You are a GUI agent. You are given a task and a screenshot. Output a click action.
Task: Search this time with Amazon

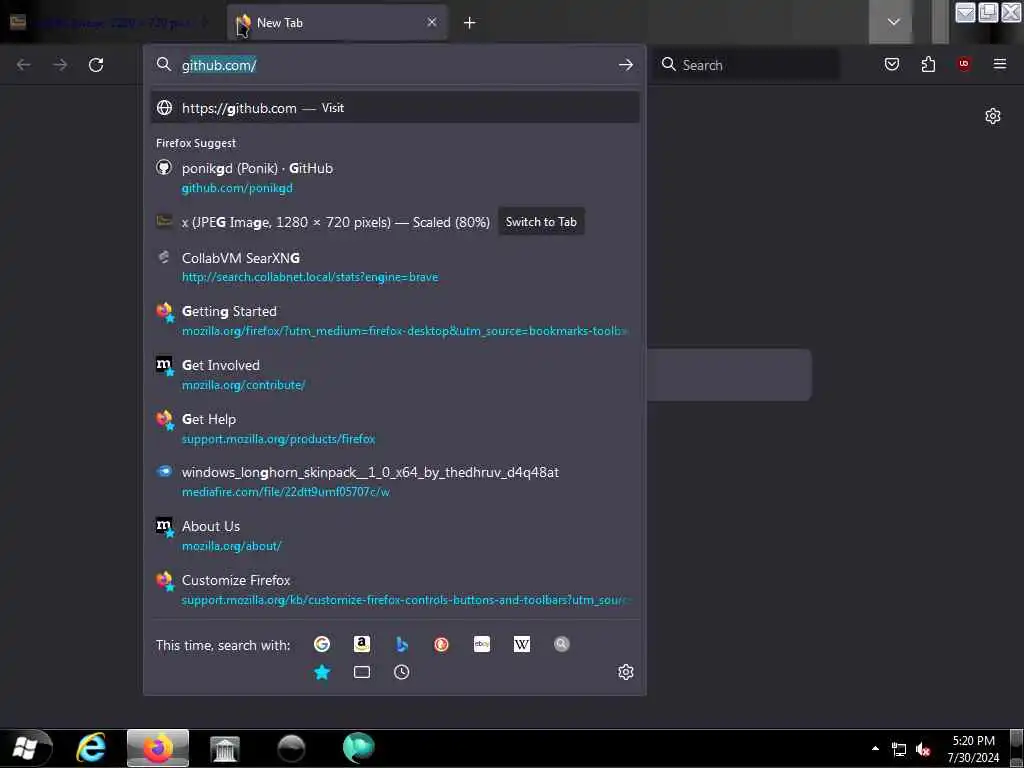coord(362,645)
